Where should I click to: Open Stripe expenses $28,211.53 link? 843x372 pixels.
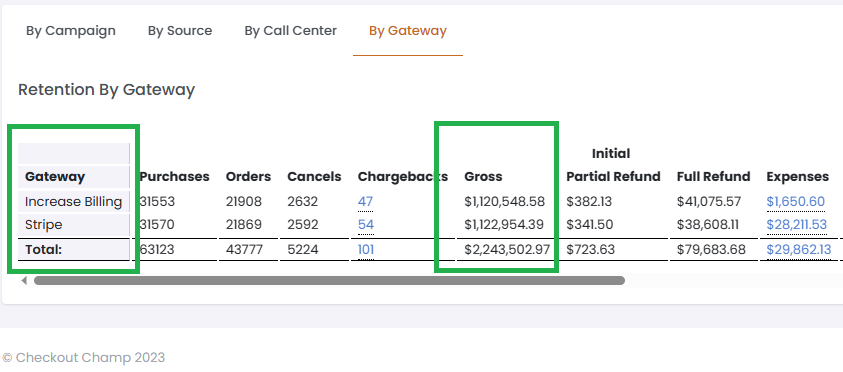click(x=797, y=225)
